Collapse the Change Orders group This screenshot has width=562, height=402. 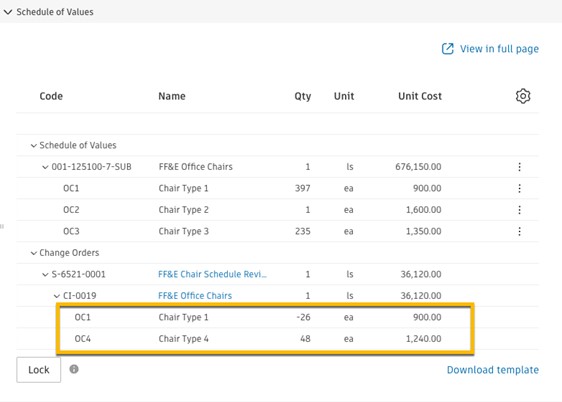coord(33,253)
